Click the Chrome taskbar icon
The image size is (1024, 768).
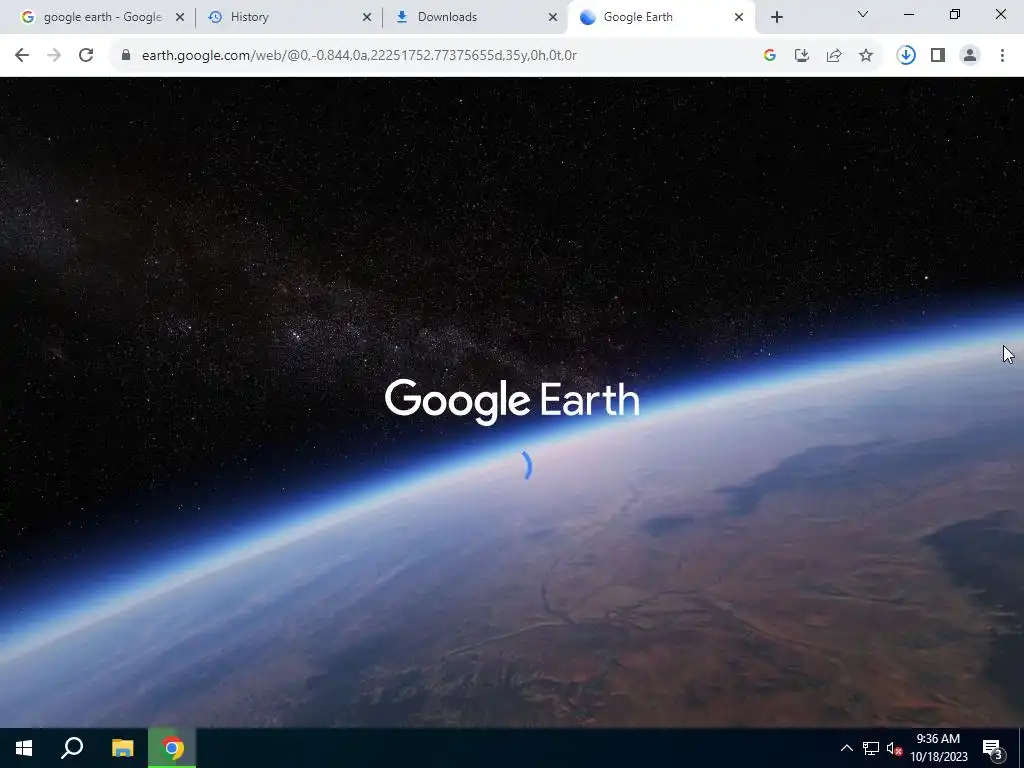point(172,748)
